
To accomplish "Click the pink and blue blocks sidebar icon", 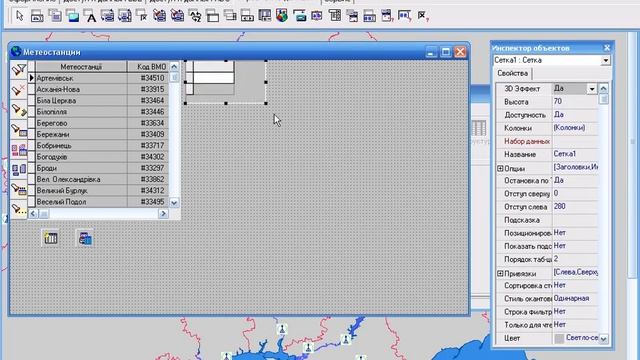I will tap(18, 150).
